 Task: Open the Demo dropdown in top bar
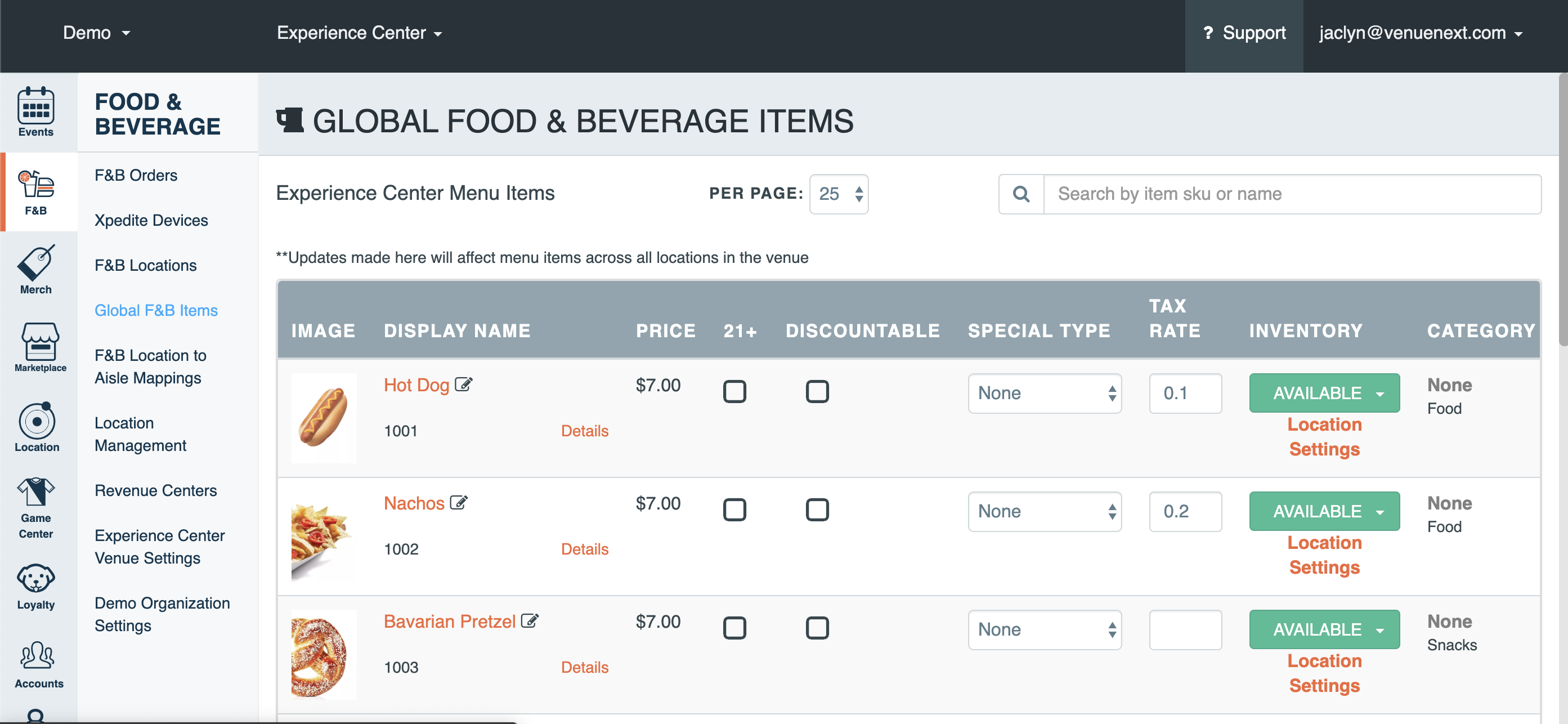[96, 33]
